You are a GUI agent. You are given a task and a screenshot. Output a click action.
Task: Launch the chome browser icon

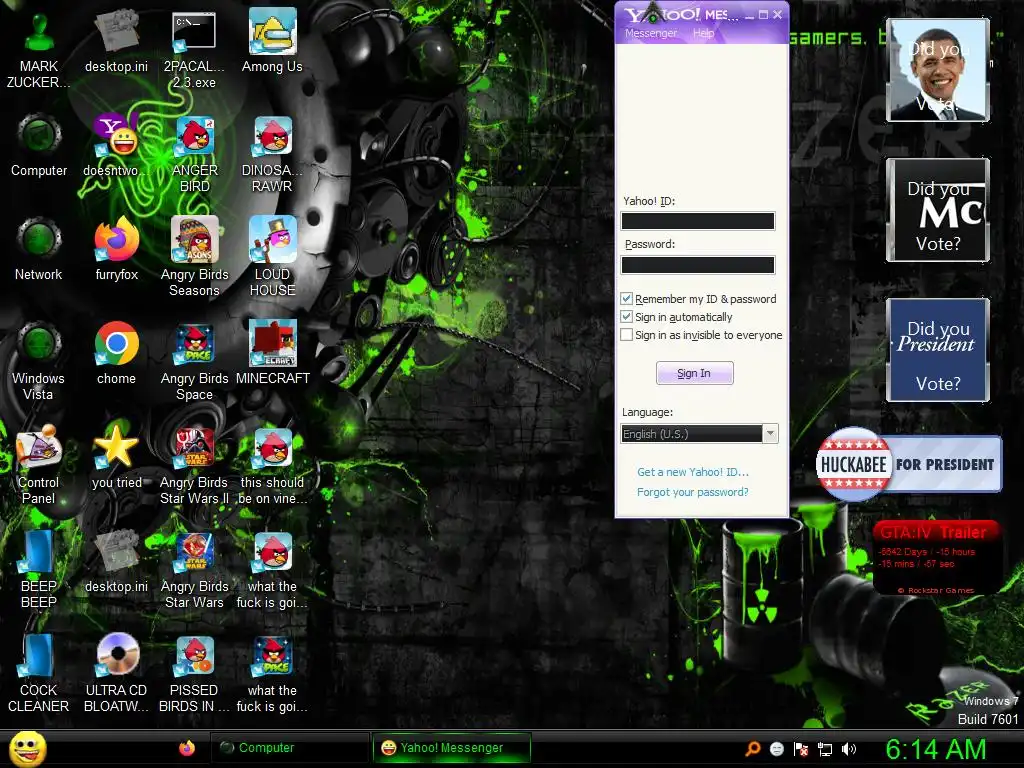point(116,353)
